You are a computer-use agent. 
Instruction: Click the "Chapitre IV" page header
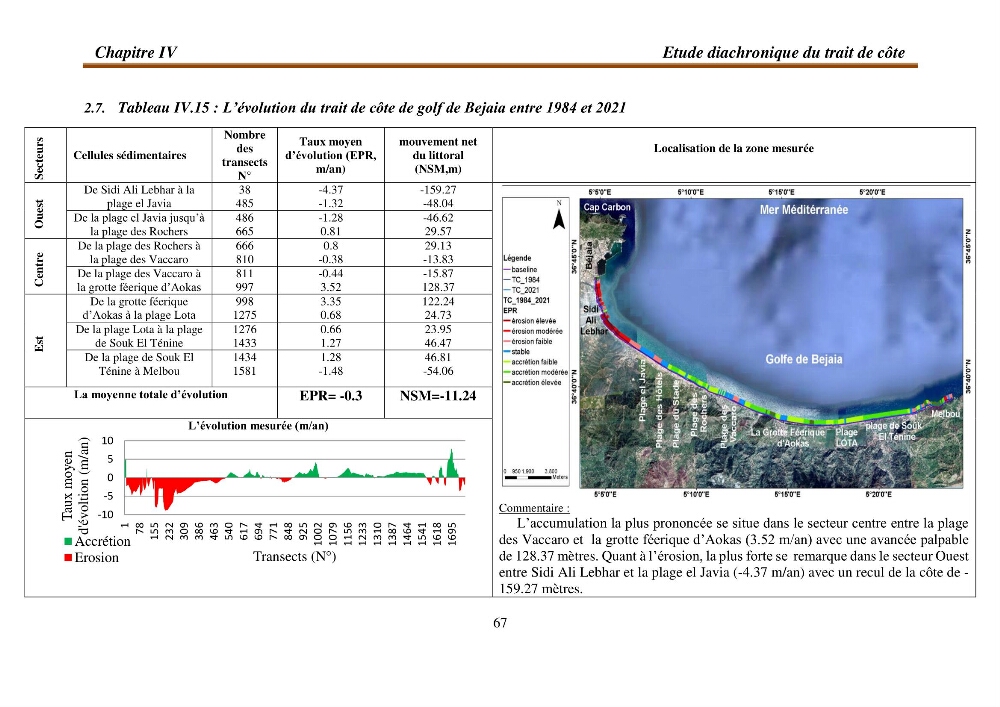(x=136, y=52)
